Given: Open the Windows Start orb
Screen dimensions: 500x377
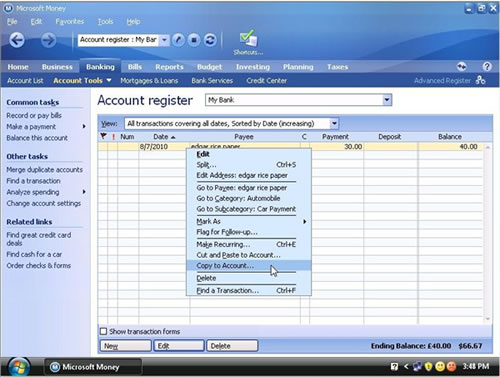Looking at the screenshot, I should pyautogui.click(x=19, y=367).
